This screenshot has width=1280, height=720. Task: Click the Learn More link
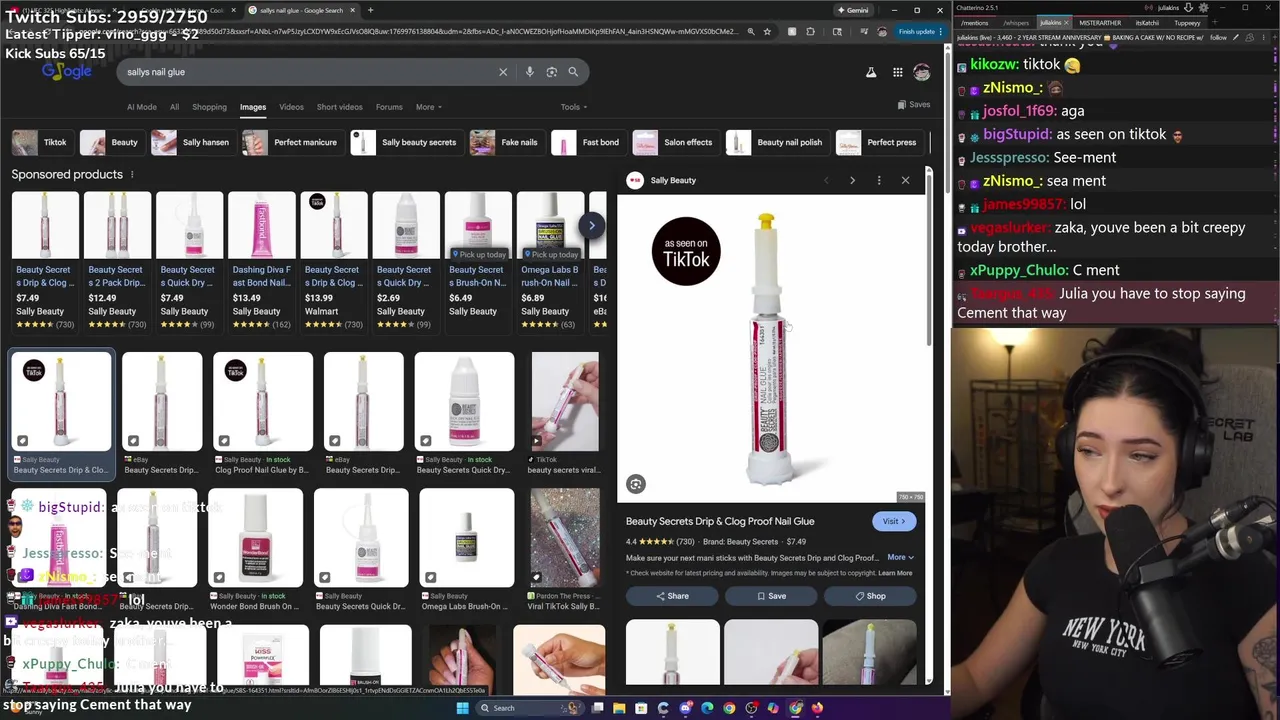(895, 573)
